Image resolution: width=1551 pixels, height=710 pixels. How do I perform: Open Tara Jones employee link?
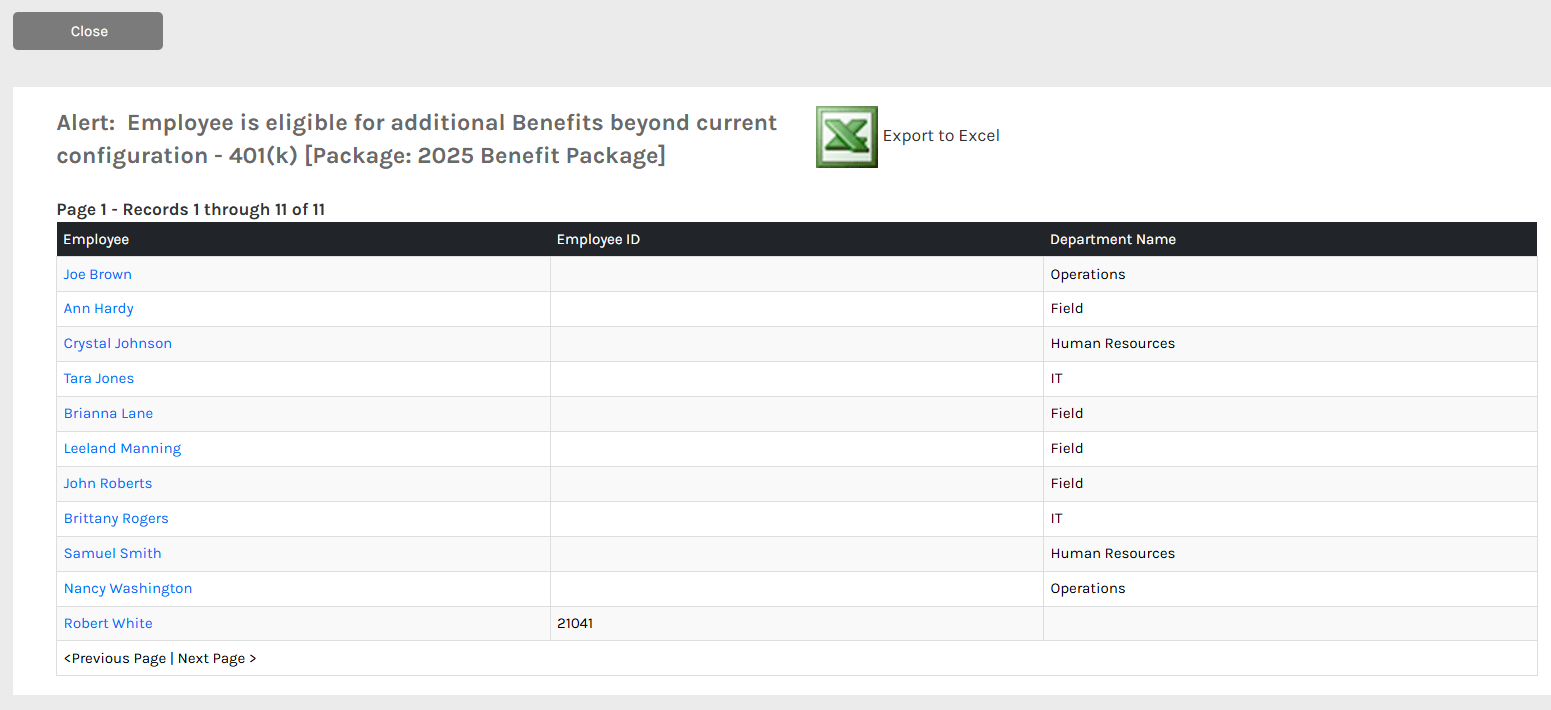pos(99,379)
